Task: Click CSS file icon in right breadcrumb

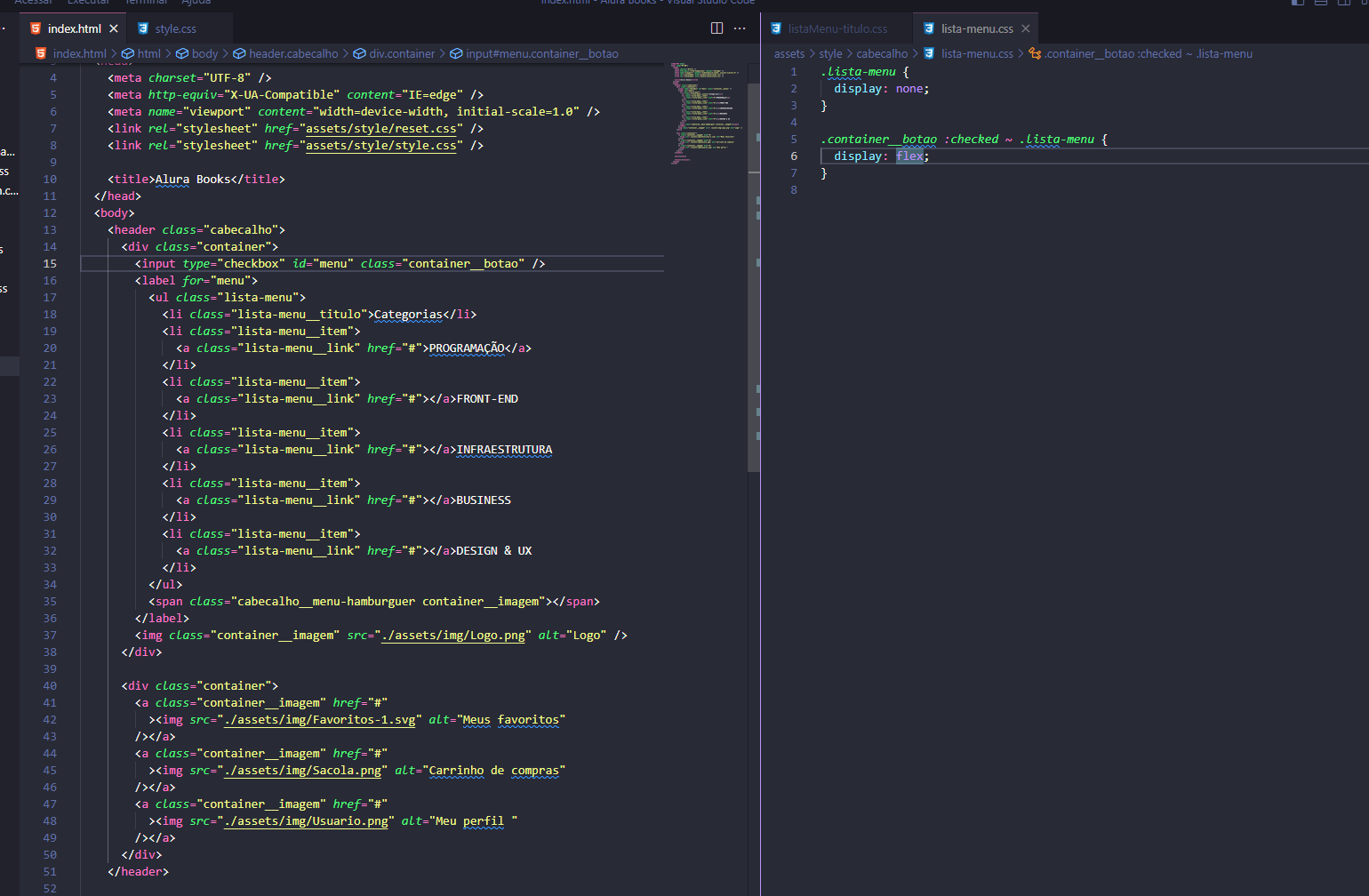Action: 929,53
